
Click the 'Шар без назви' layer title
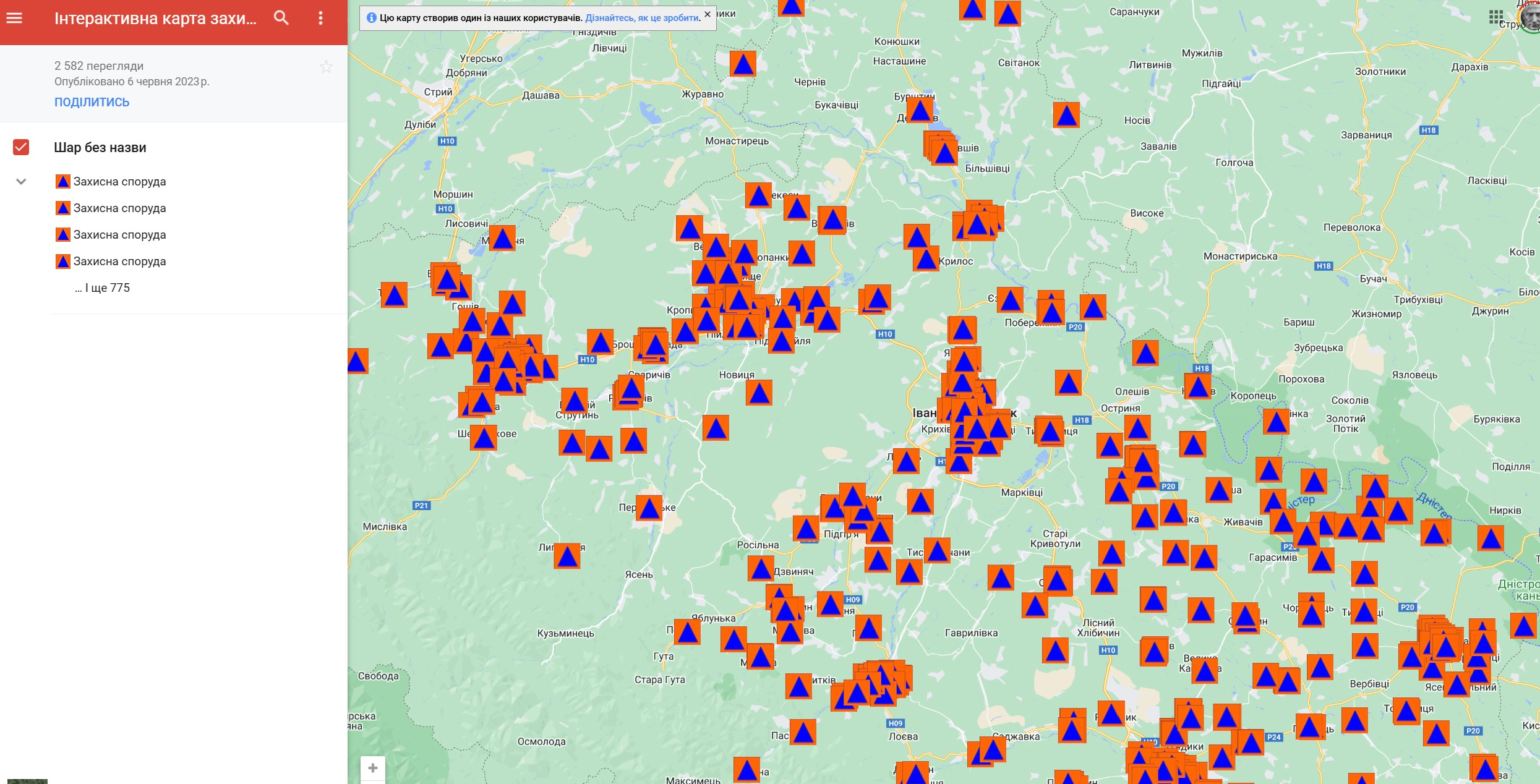pos(100,147)
